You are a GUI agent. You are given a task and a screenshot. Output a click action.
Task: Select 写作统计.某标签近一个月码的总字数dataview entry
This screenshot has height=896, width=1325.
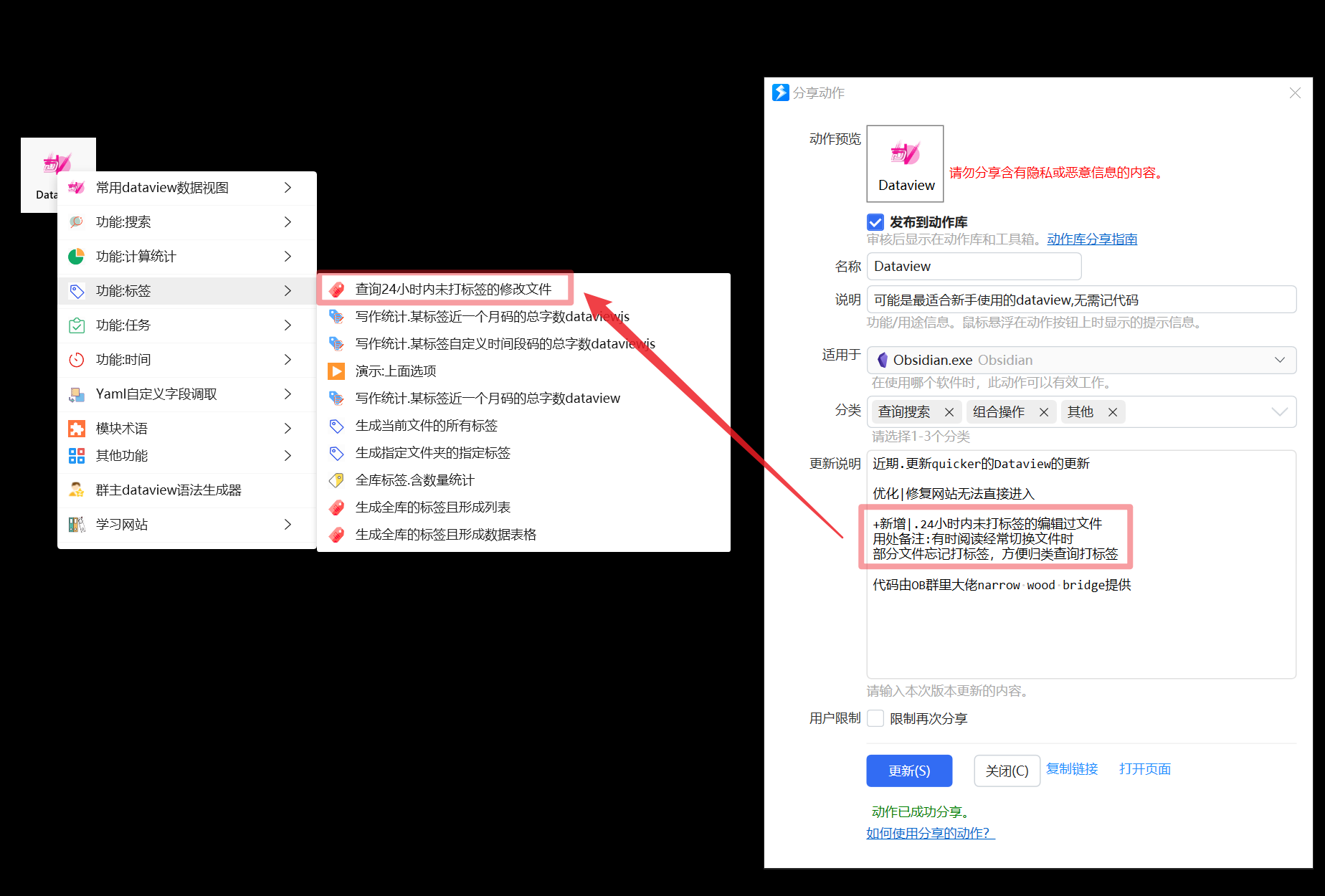[523, 399]
